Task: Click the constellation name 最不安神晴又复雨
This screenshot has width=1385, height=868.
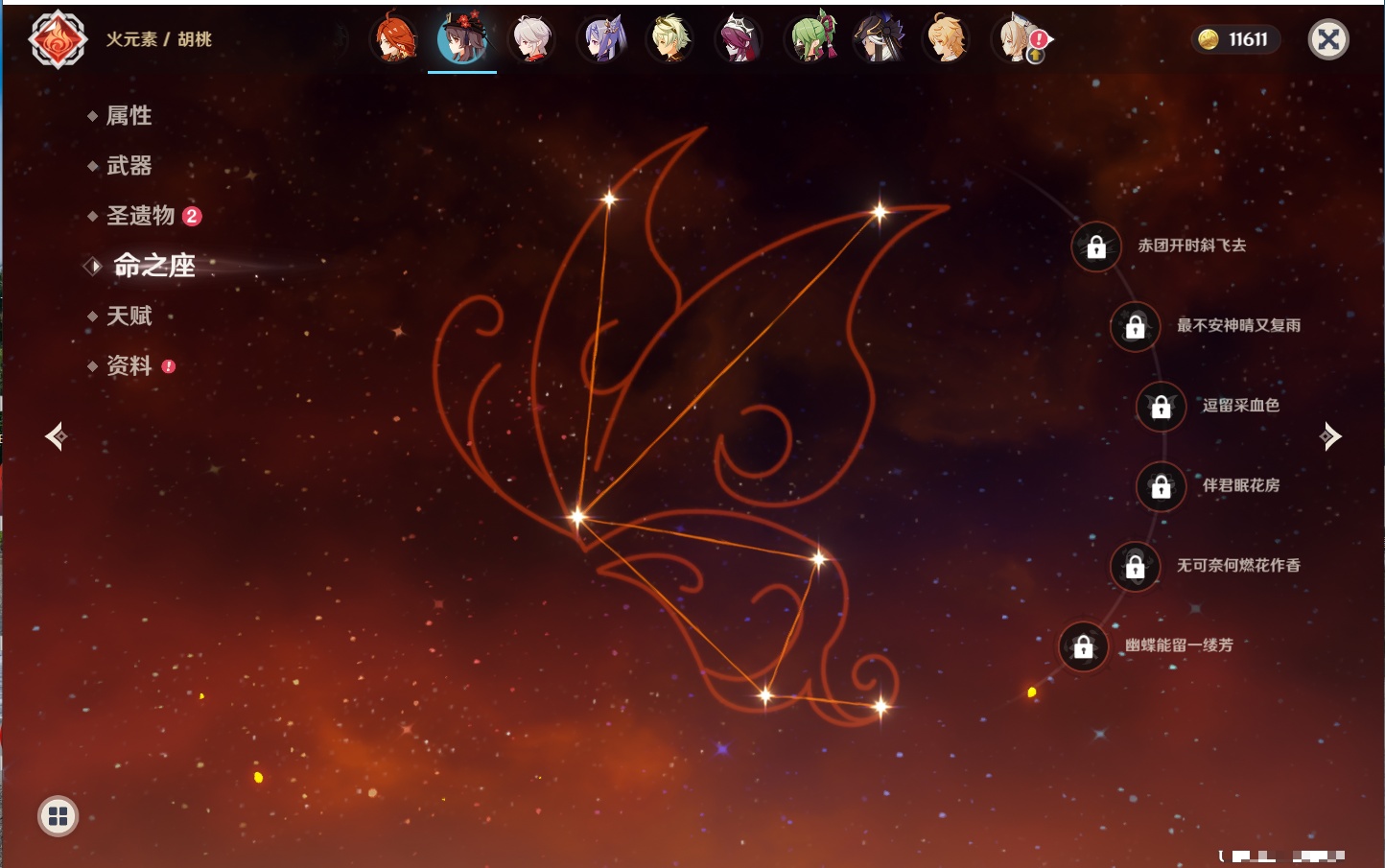Action: click(x=1239, y=325)
